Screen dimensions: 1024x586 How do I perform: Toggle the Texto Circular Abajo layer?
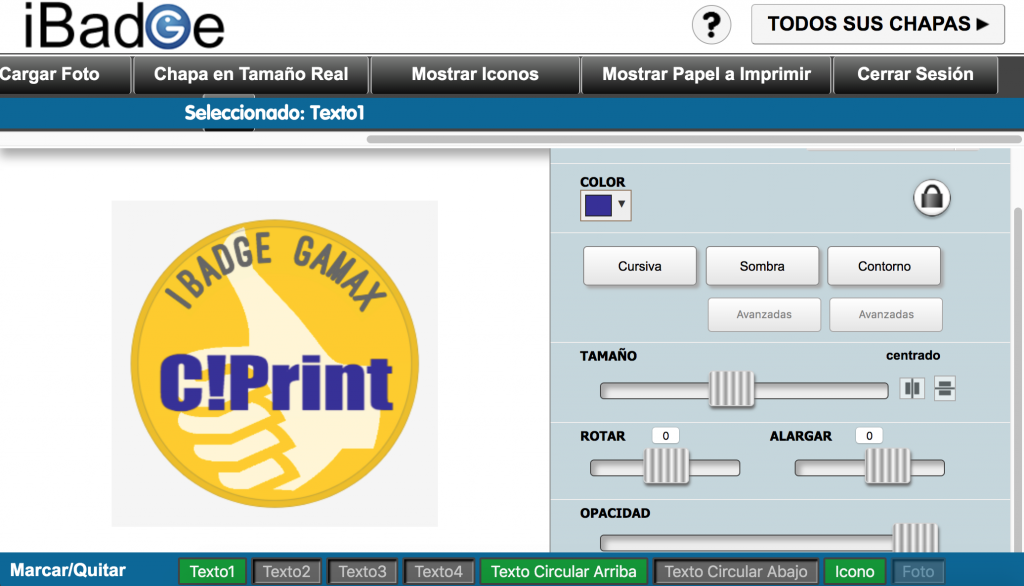736,572
